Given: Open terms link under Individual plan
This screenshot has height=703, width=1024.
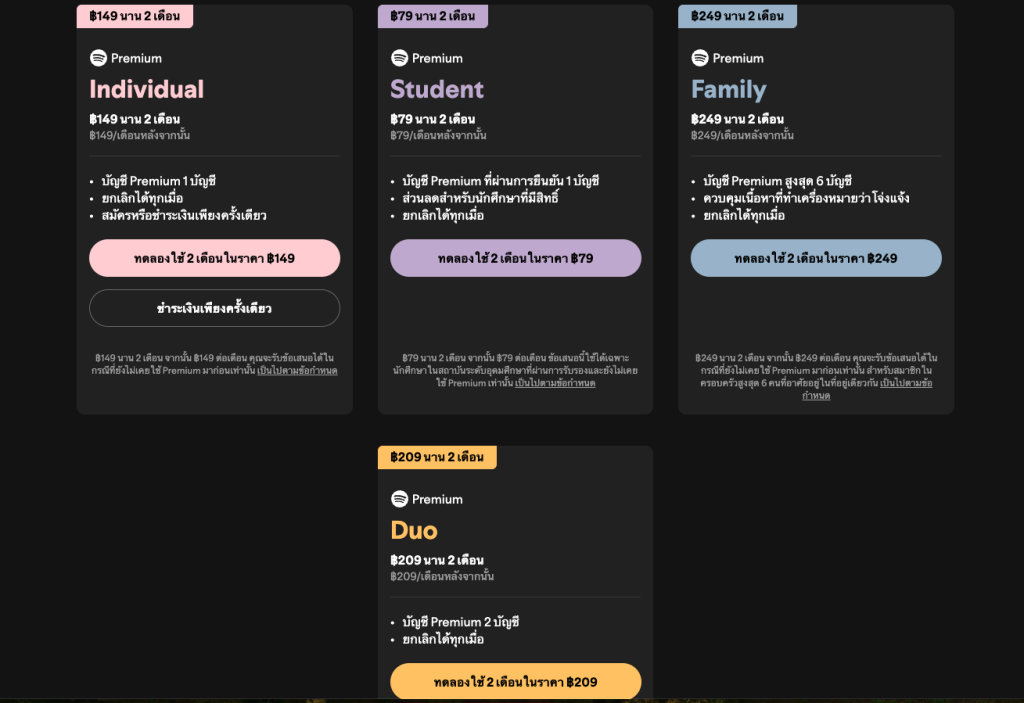Looking at the screenshot, I should click(x=297, y=370).
